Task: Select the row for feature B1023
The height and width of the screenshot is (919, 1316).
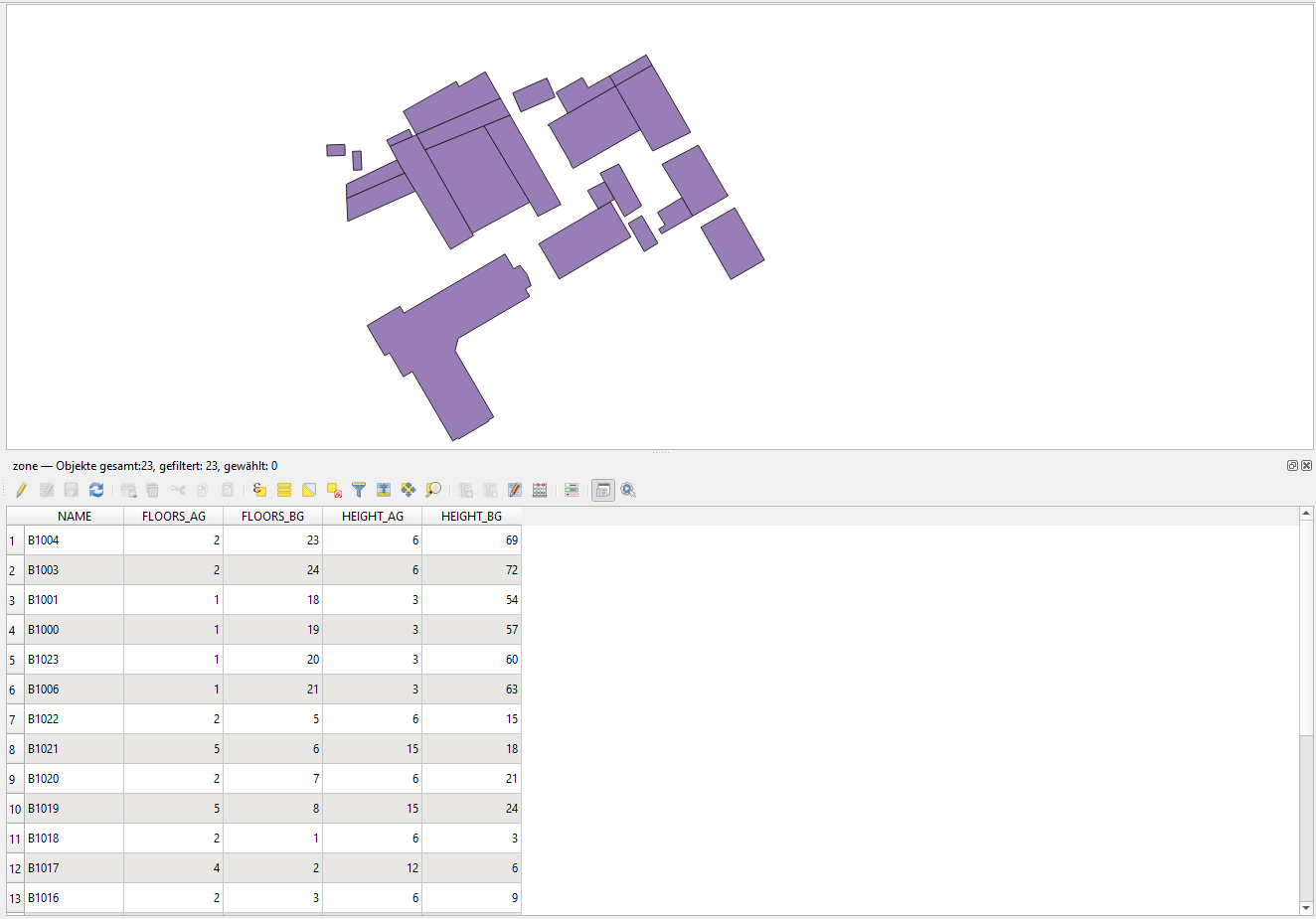Action: [13, 659]
